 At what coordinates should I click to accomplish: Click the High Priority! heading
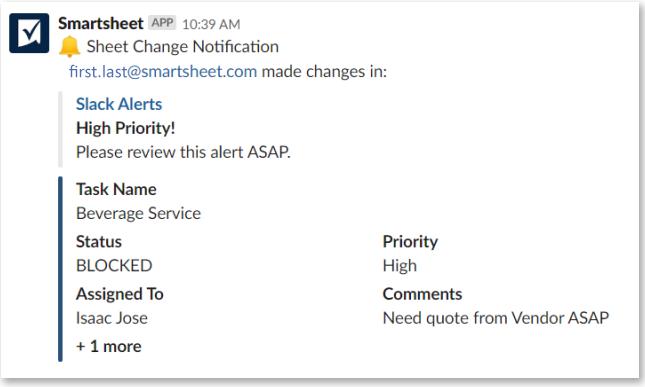[125, 128]
